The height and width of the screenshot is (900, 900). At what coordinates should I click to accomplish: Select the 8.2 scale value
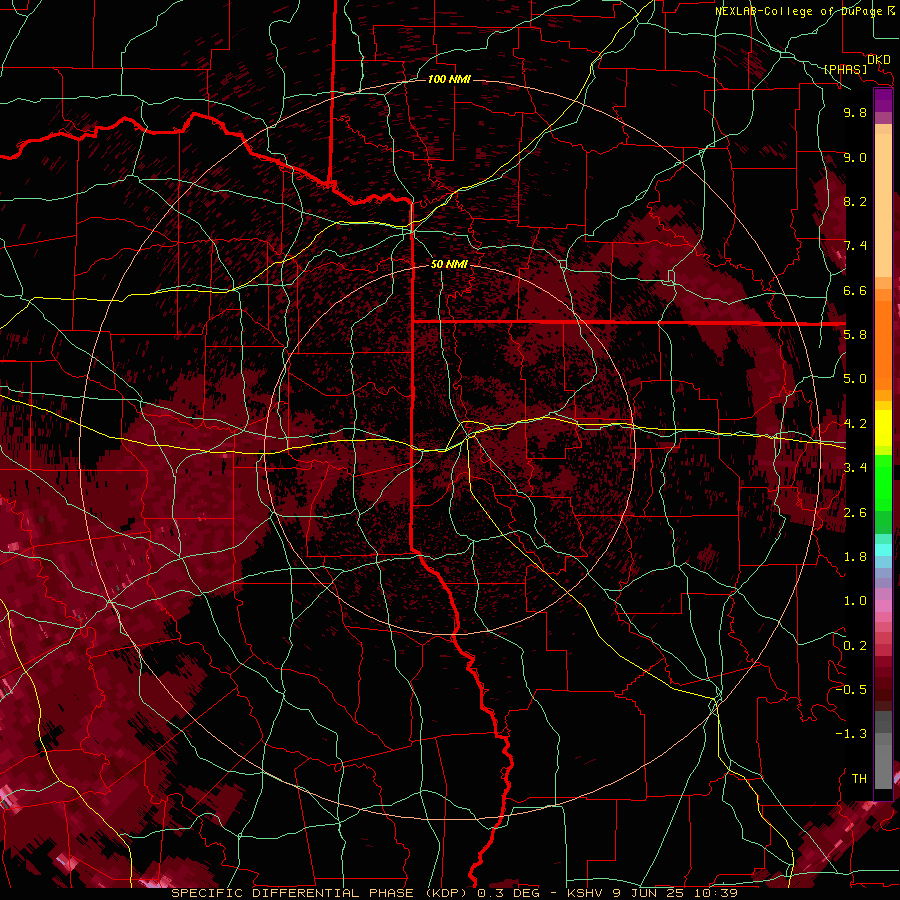(x=855, y=201)
